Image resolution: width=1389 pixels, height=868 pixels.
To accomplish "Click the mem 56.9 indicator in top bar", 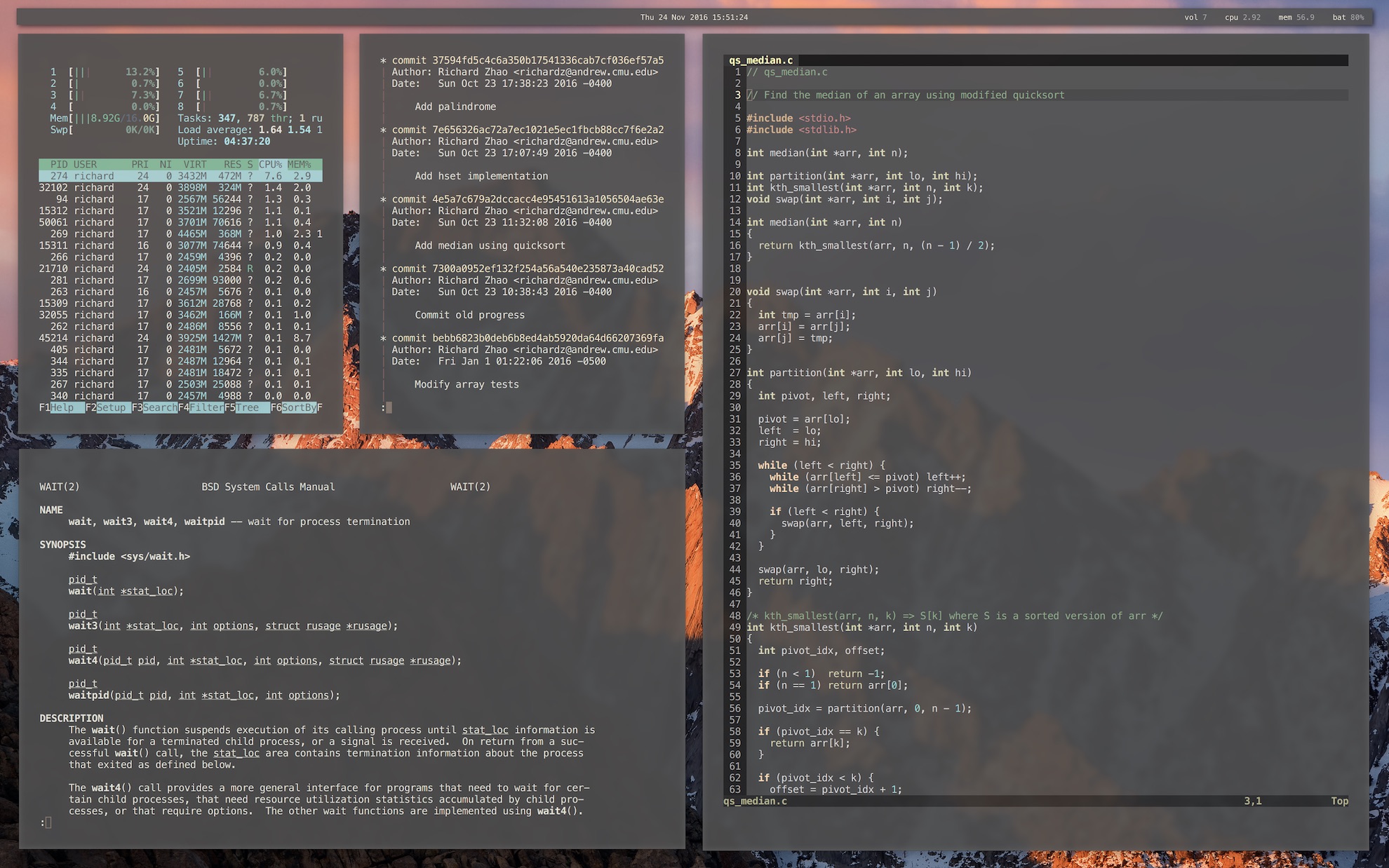I will point(1296,17).
